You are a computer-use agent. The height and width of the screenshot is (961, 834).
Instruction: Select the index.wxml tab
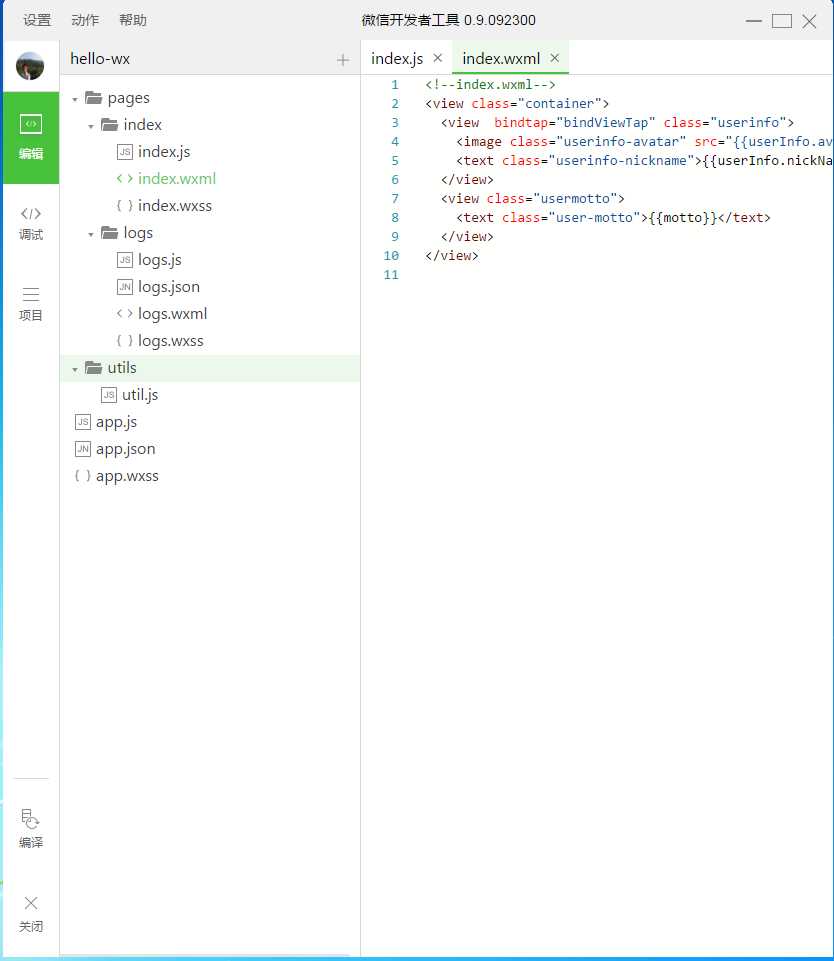[501, 58]
